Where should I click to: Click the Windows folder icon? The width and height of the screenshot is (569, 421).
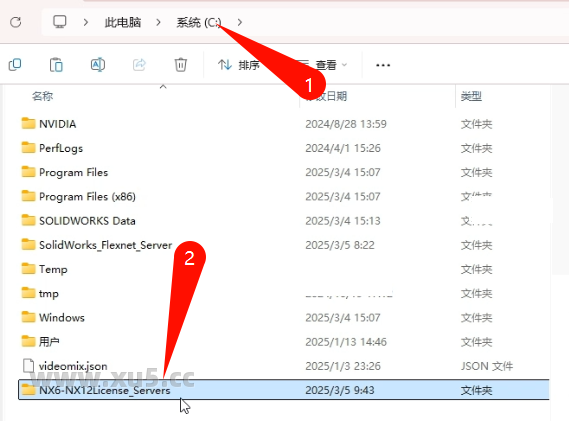28,317
